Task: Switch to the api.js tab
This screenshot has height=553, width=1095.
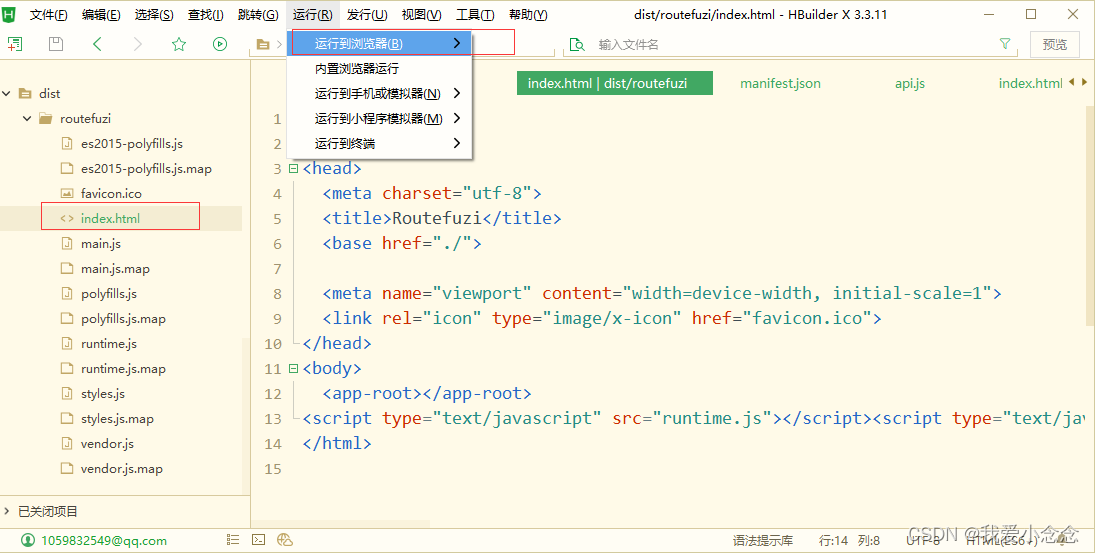Action: pos(909,83)
